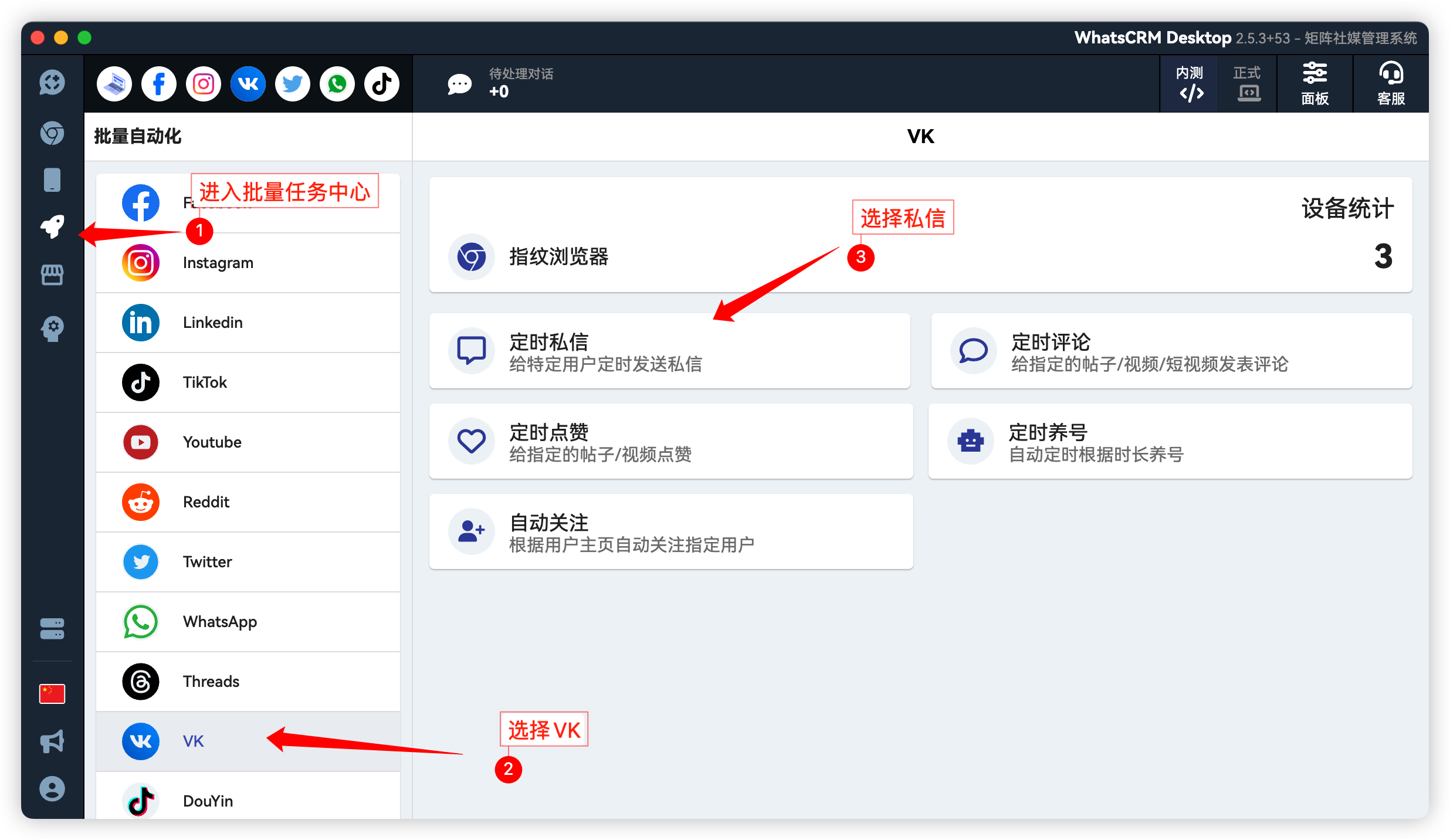
Task: Open user profile icon at sidebar bottom
Action: click(52, 788)
